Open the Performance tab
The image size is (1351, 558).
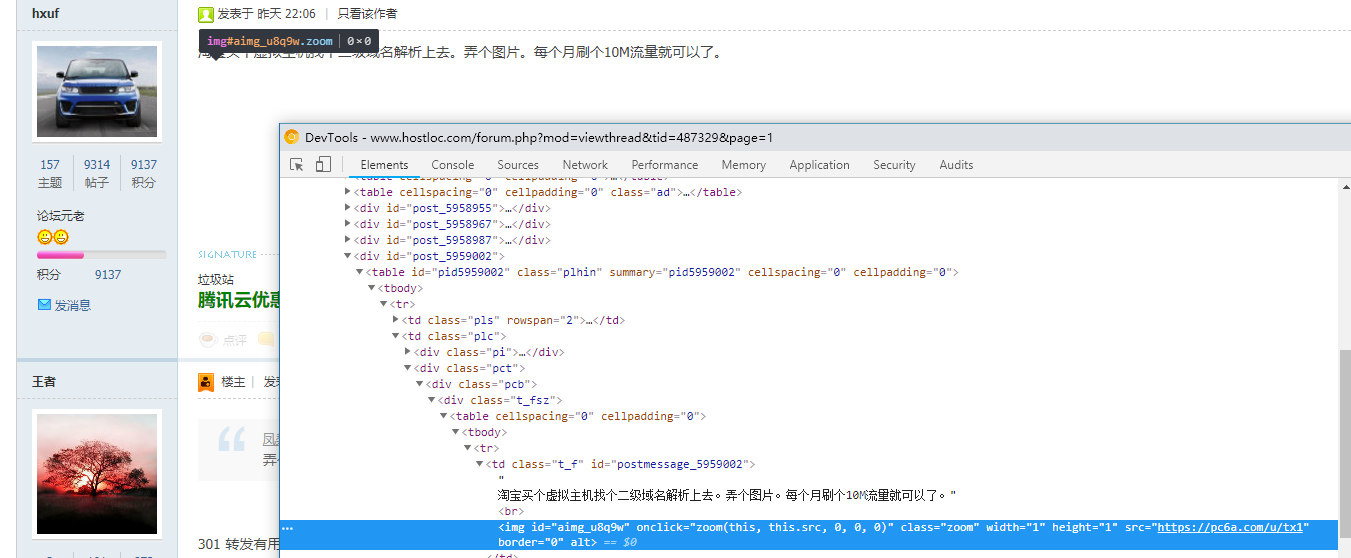coord(665,165)
